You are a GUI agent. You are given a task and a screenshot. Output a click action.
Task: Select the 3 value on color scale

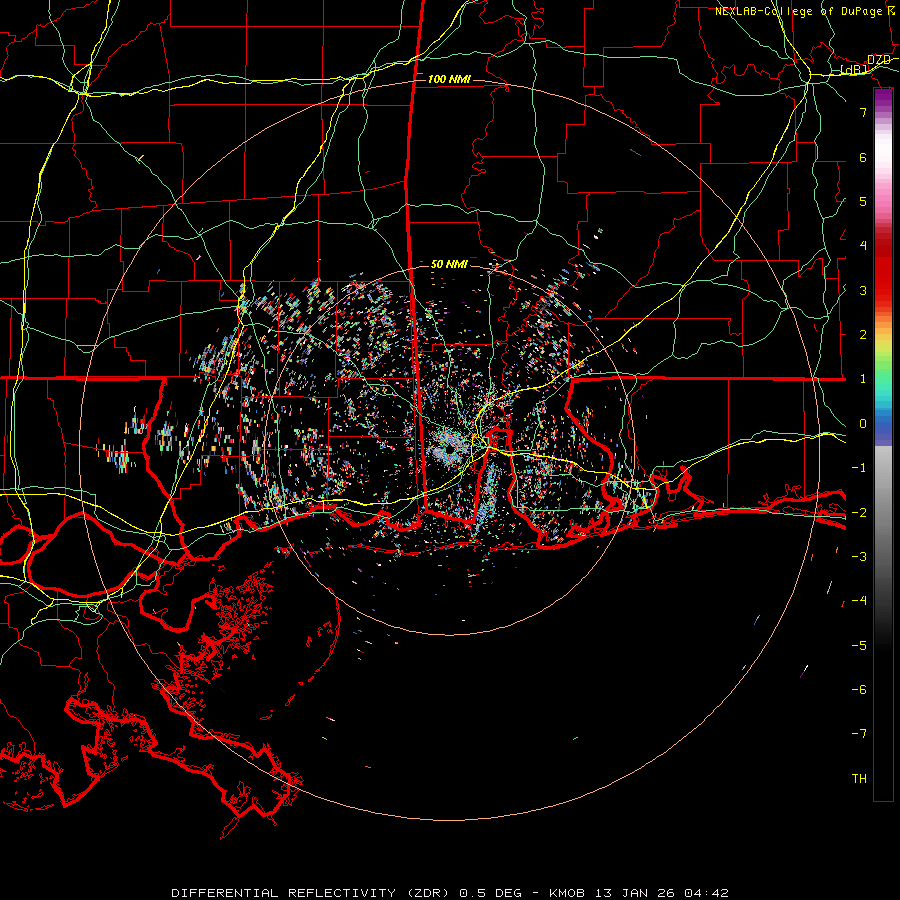(x=863, y=290)
